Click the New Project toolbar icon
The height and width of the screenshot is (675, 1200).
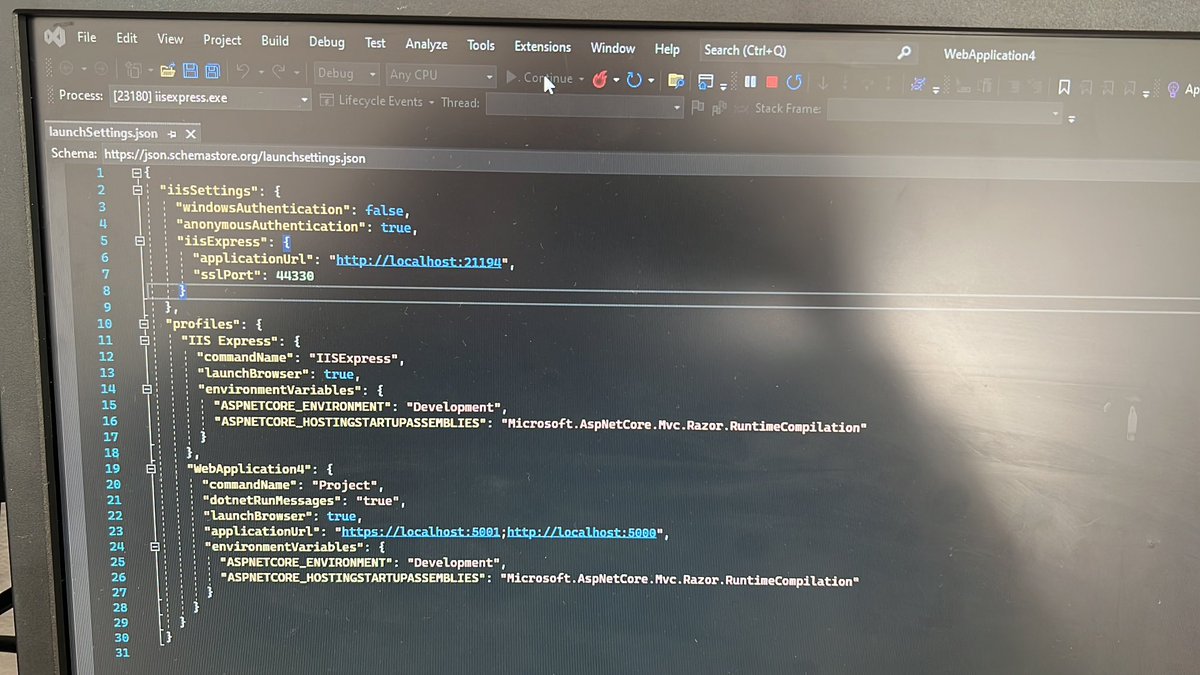tap(132, 69)
